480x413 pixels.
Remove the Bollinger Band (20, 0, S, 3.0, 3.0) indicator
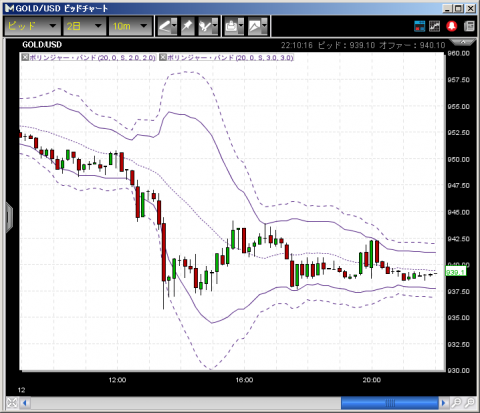tap(163, 57)
